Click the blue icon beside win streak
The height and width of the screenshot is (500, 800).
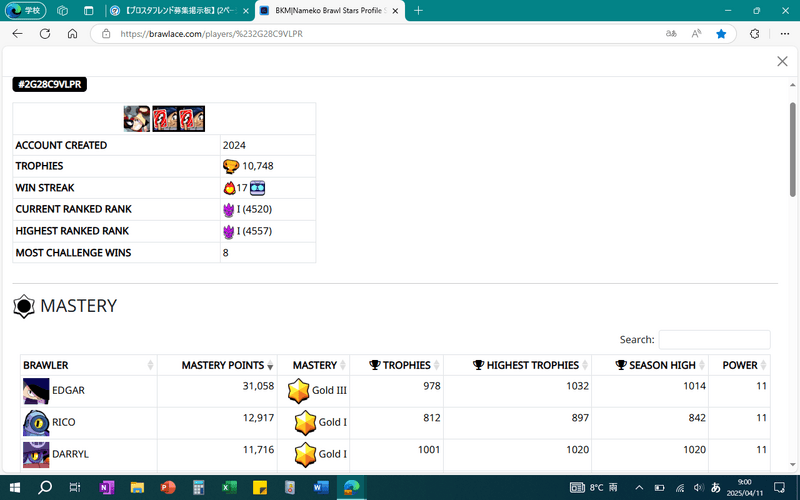click(x=257, y=188)
